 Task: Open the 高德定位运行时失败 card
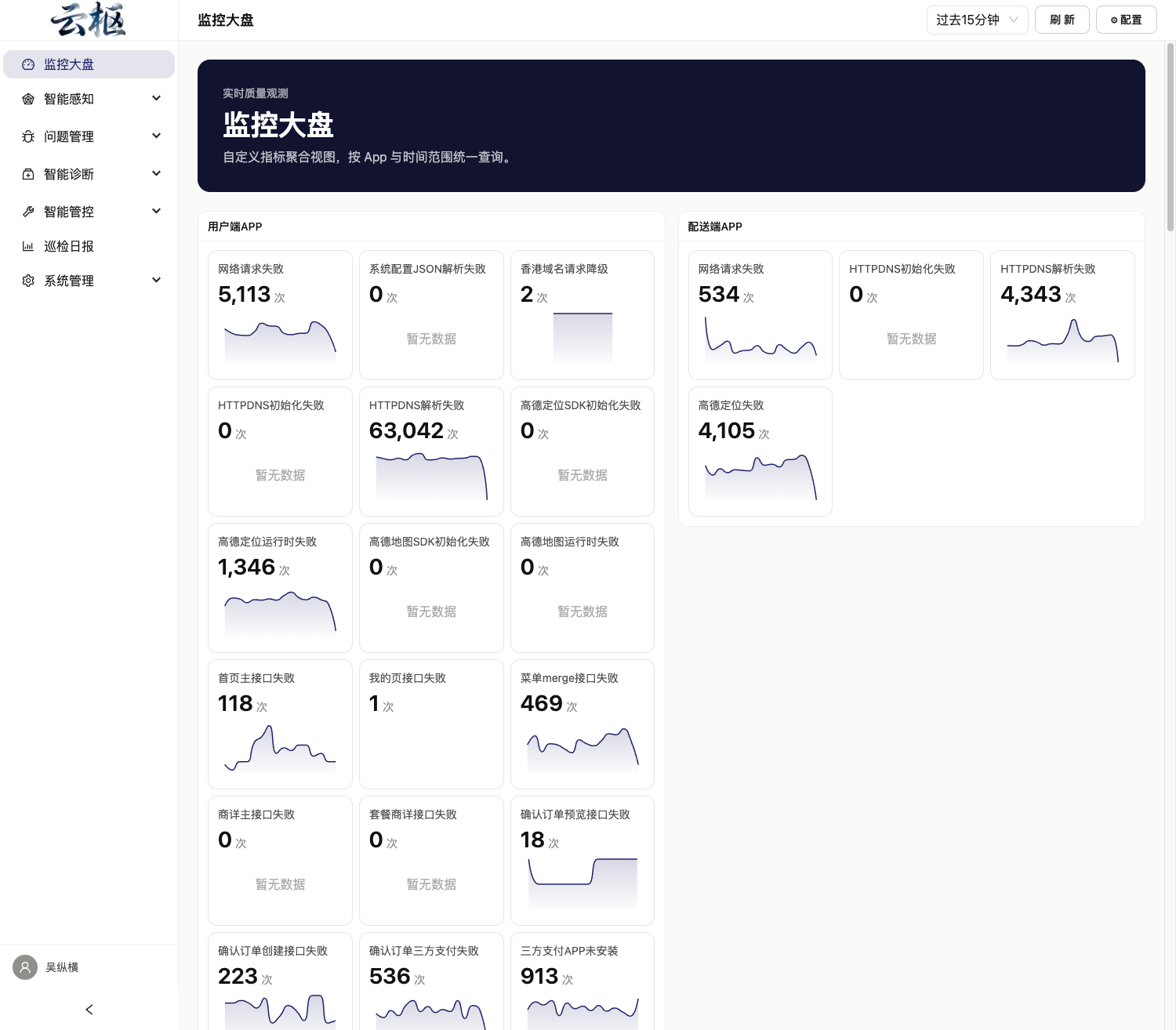[x=280, y=588]
